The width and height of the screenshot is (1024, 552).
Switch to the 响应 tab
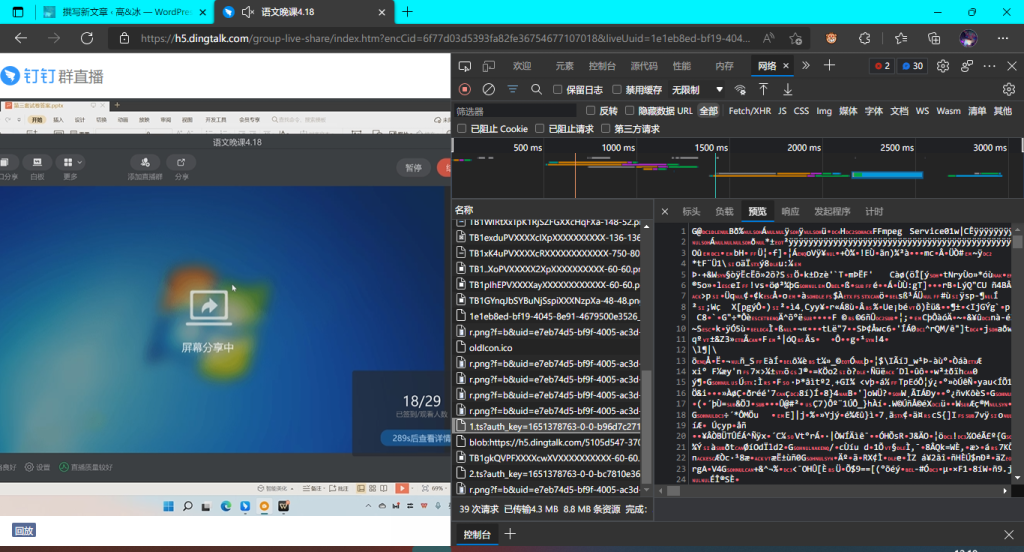click(x=790, y=212)
